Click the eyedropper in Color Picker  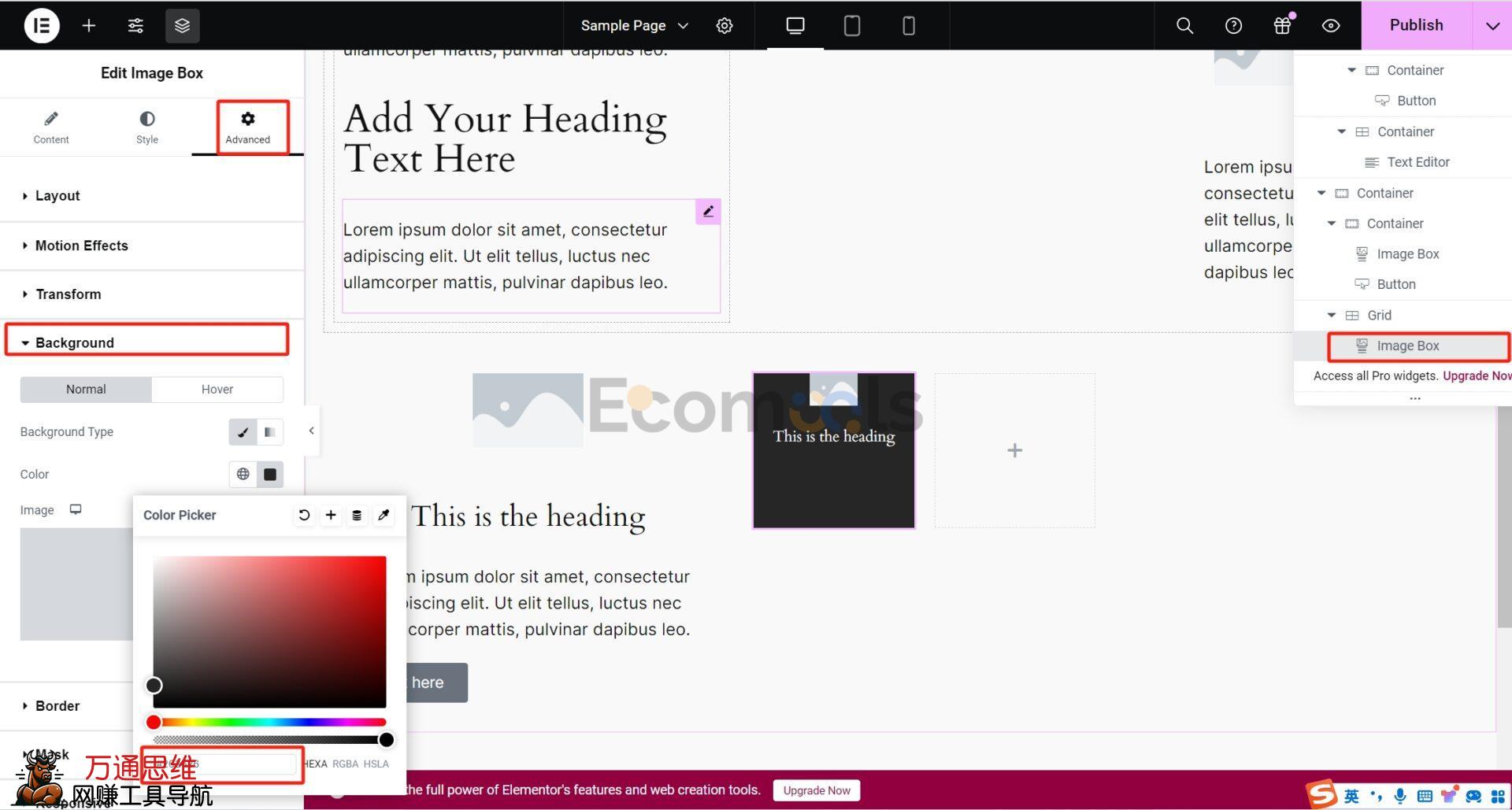tap(384, 515)
